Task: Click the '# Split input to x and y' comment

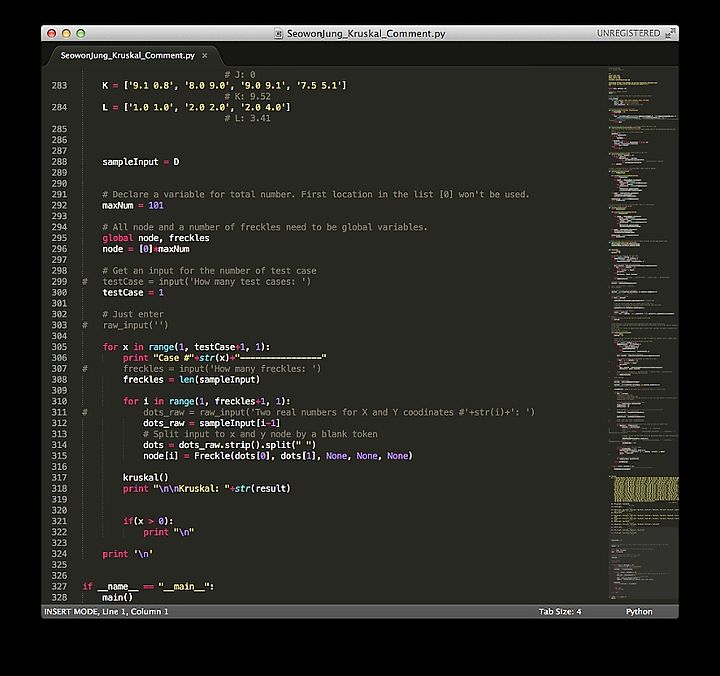Action: pos(260,434)
